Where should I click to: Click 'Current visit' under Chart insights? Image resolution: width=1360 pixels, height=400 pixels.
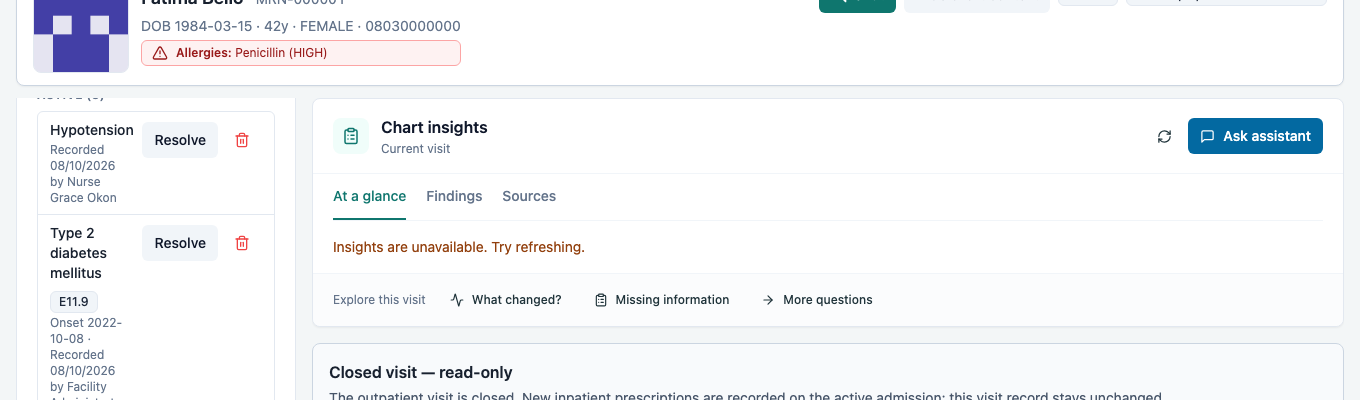(416, 149)
